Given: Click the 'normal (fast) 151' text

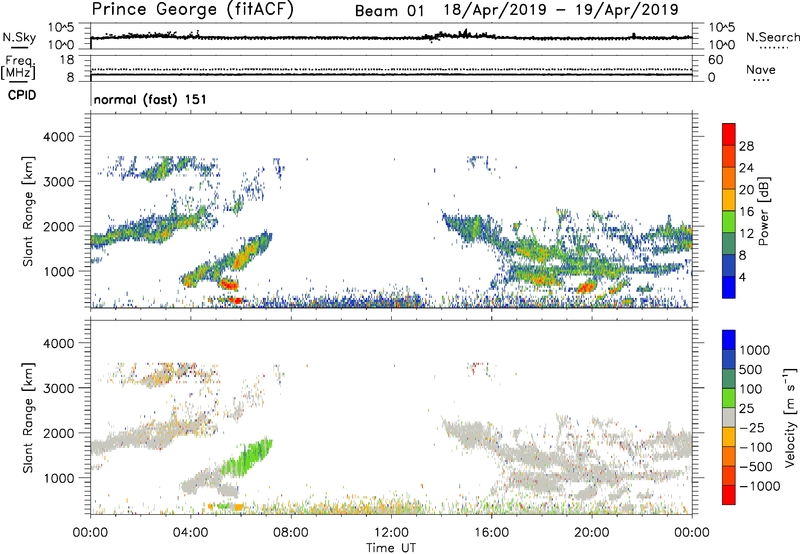Looking at the screenshot, I should (150, 99).
